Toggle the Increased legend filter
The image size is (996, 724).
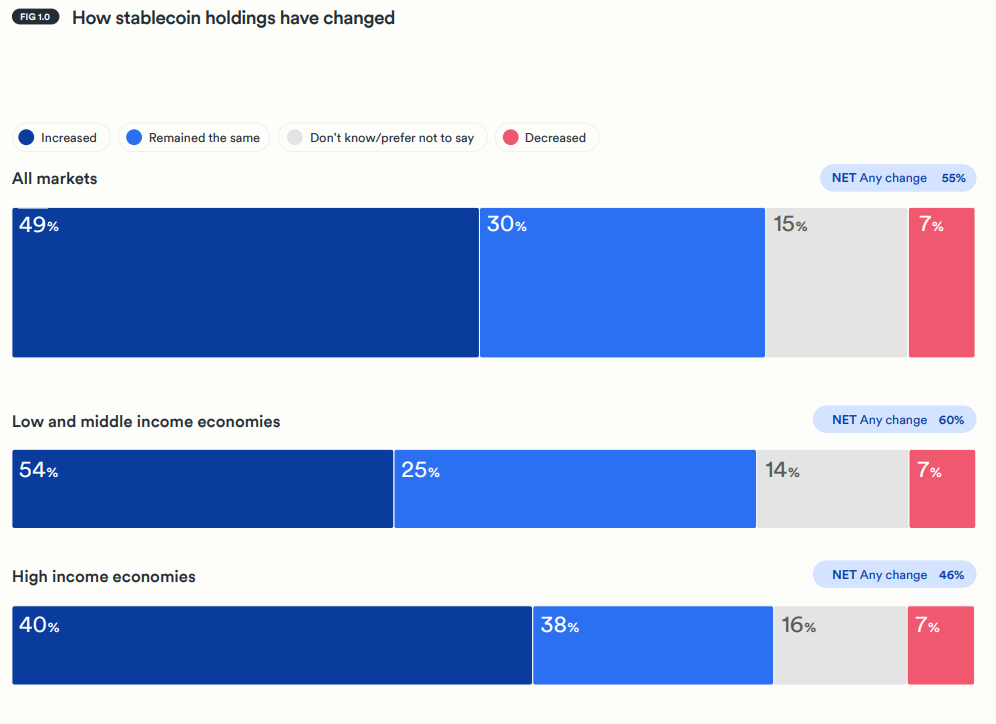pos(61,138)
